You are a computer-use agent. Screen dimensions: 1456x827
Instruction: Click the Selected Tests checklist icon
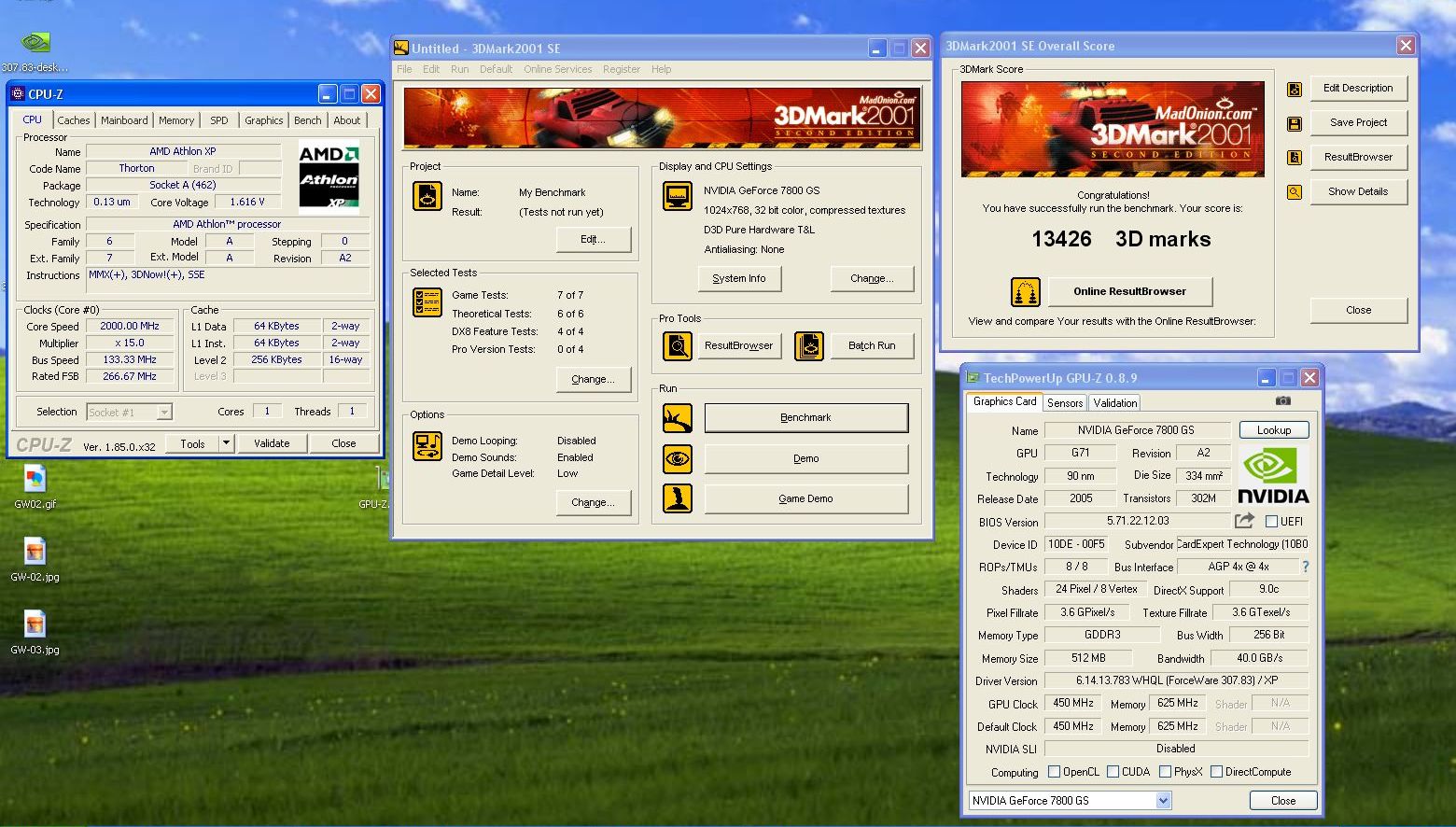point(427,302)
